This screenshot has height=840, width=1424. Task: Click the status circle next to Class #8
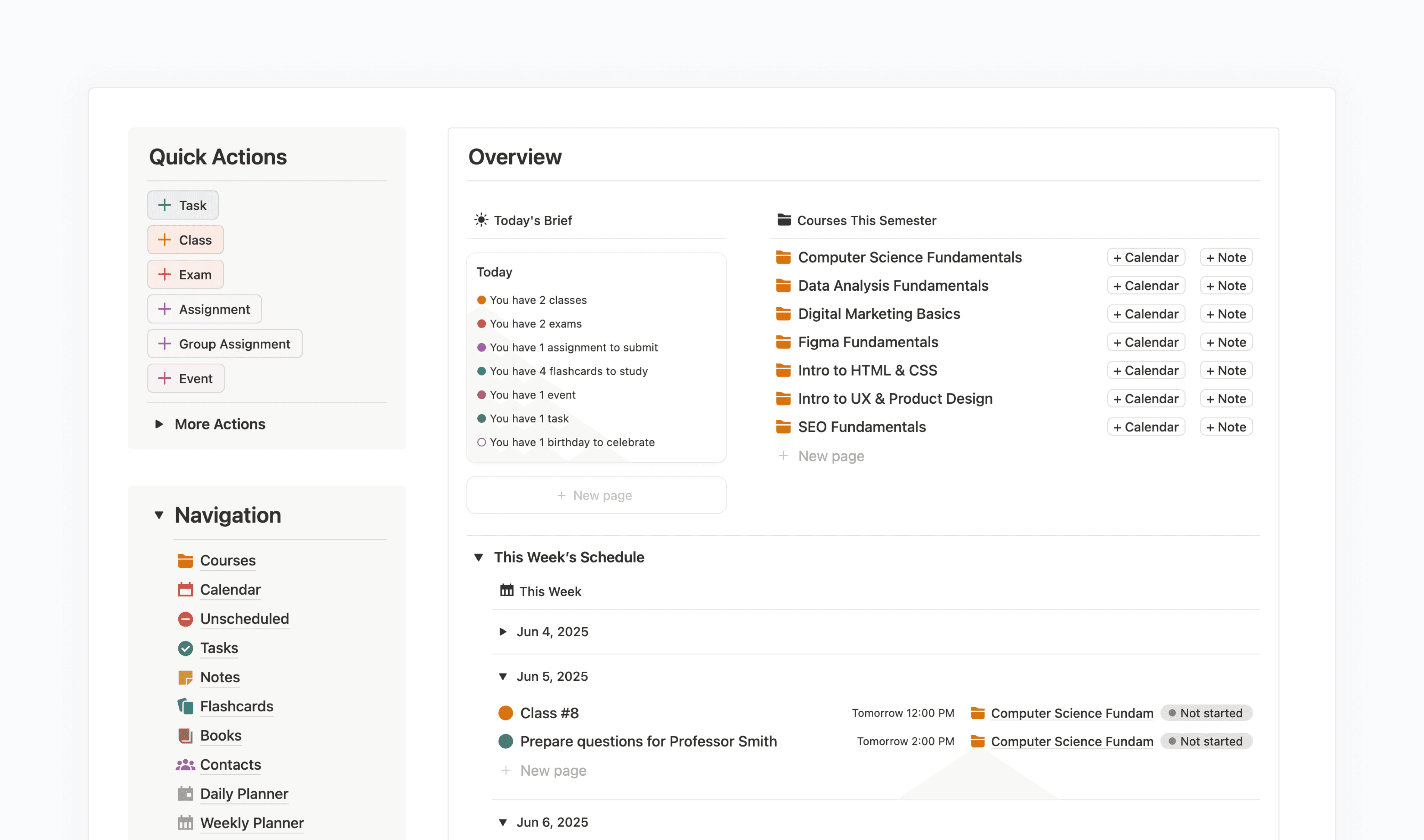pos(505,713)
